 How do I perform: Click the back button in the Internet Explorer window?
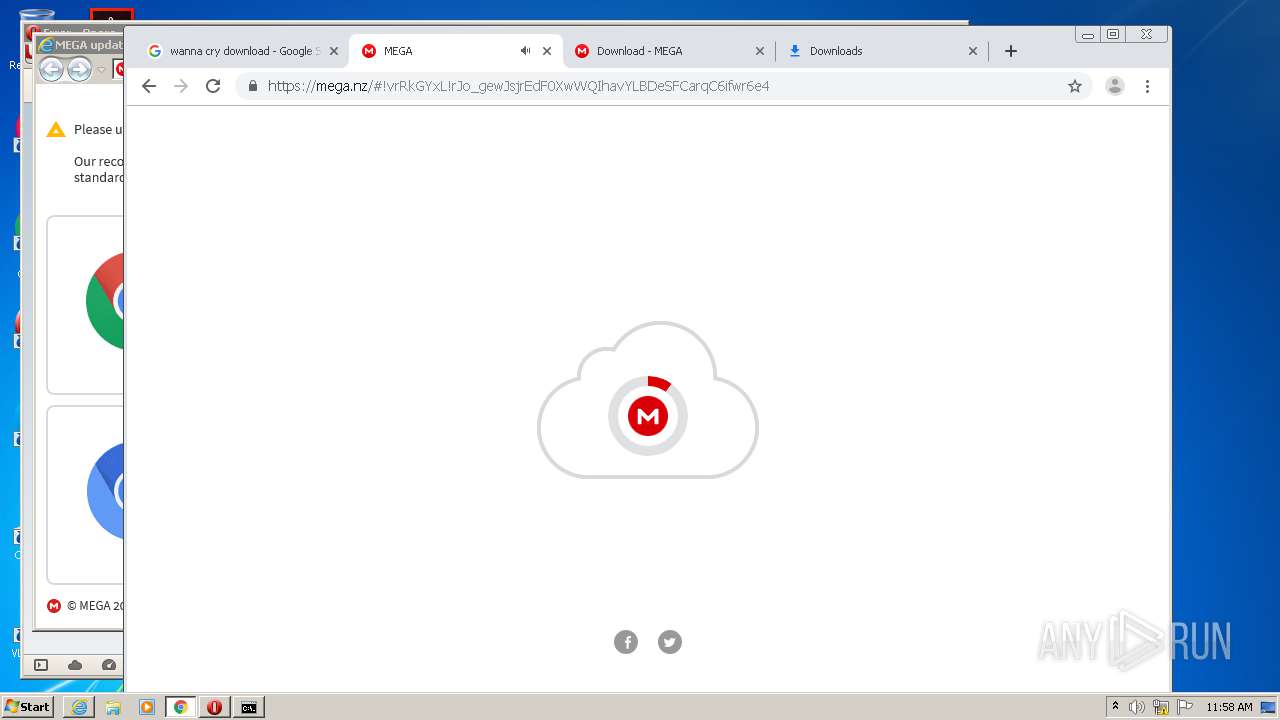[52, 69]
